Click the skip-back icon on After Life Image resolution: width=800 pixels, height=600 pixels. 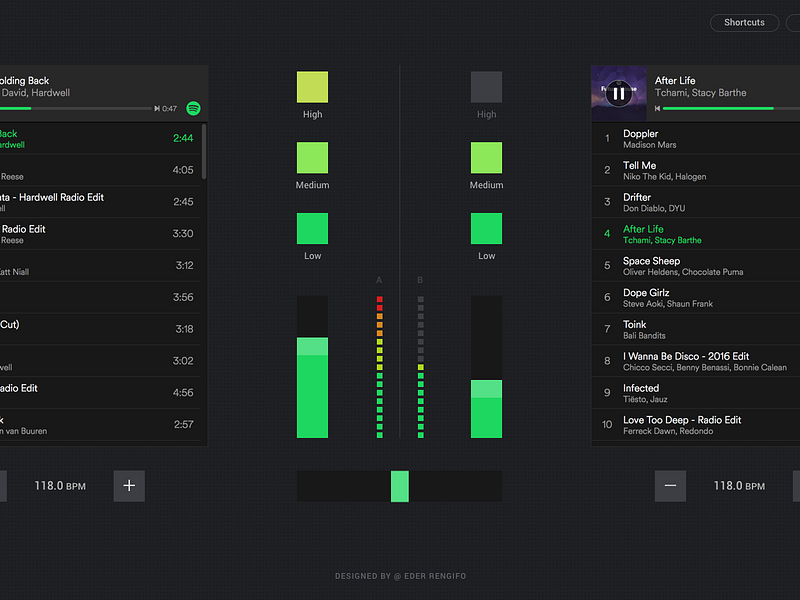(657, 108)
